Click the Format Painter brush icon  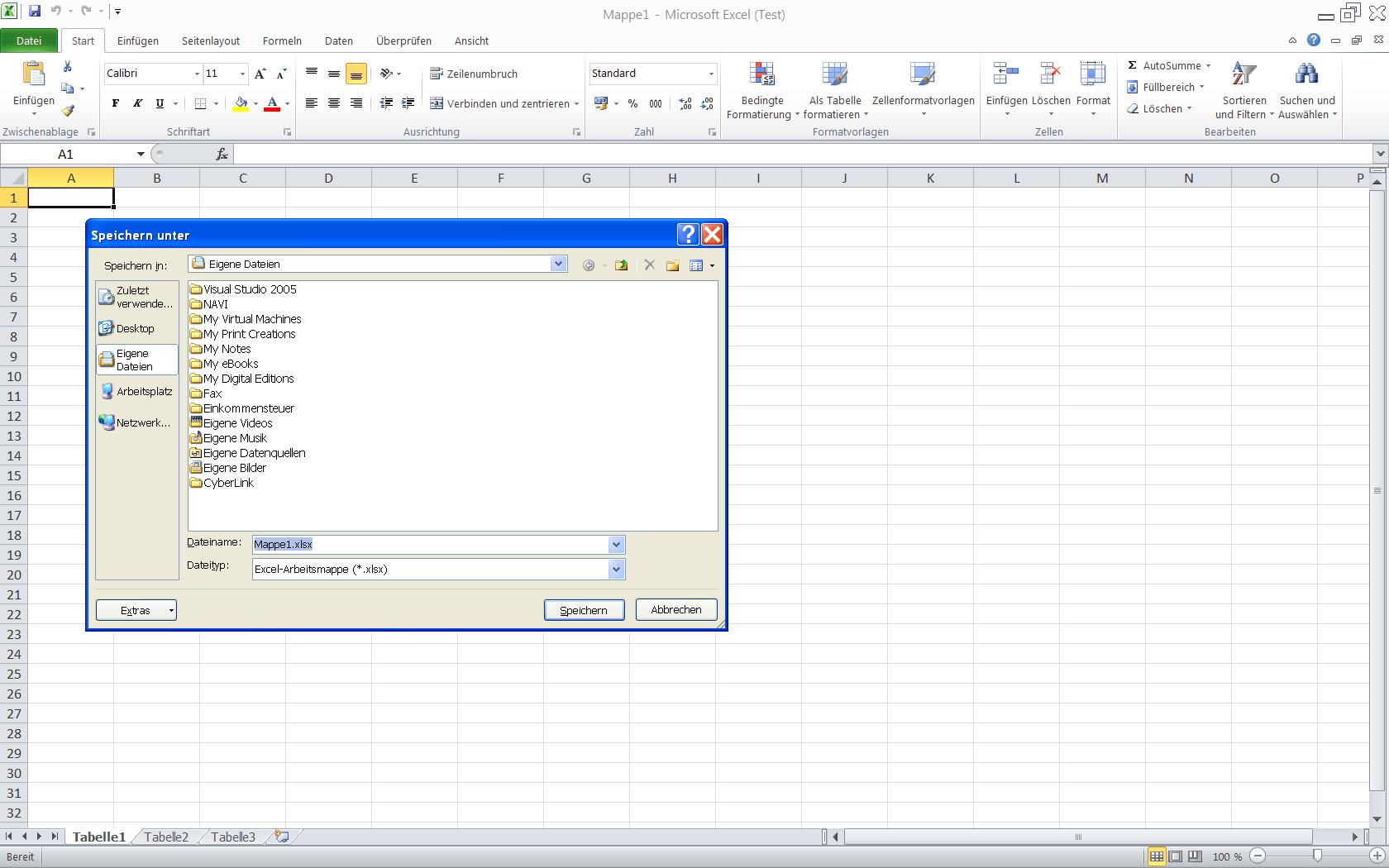[69, 110]
